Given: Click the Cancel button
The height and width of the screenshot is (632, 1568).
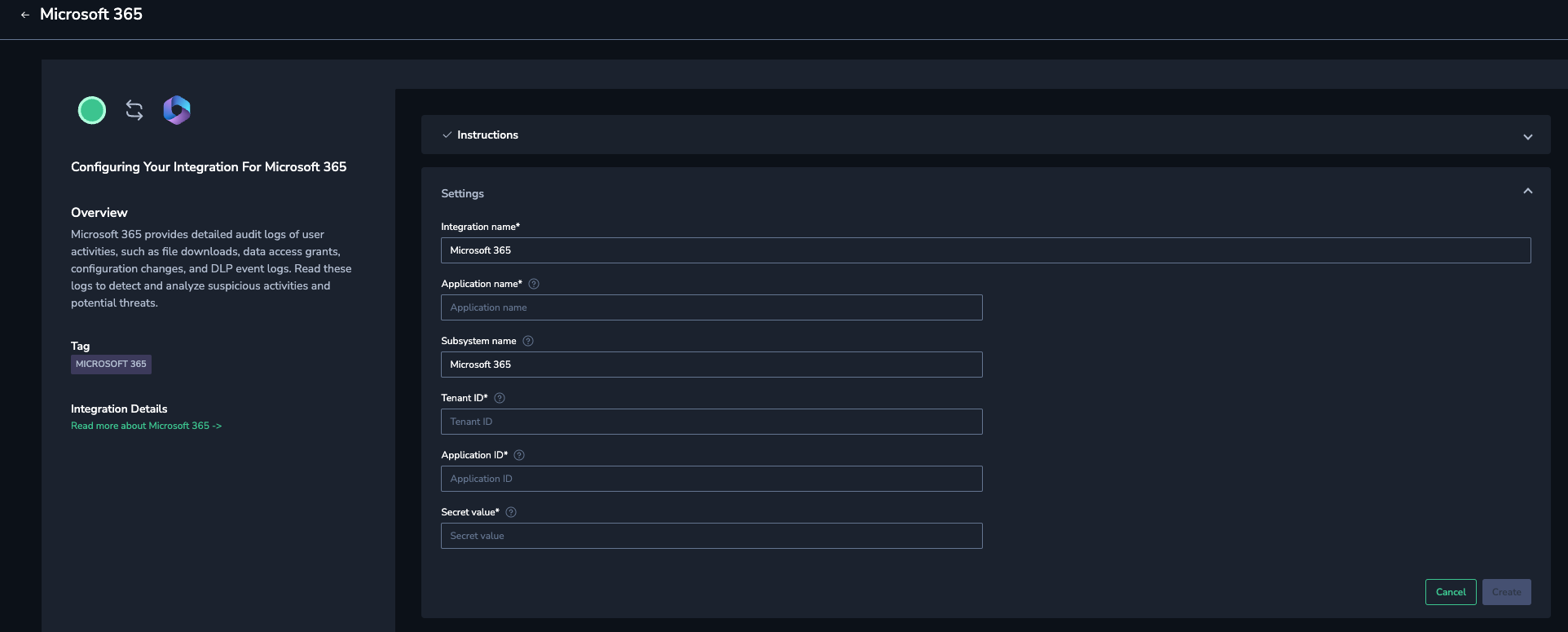Looking at the screenshot, I should coord(1451,592).
